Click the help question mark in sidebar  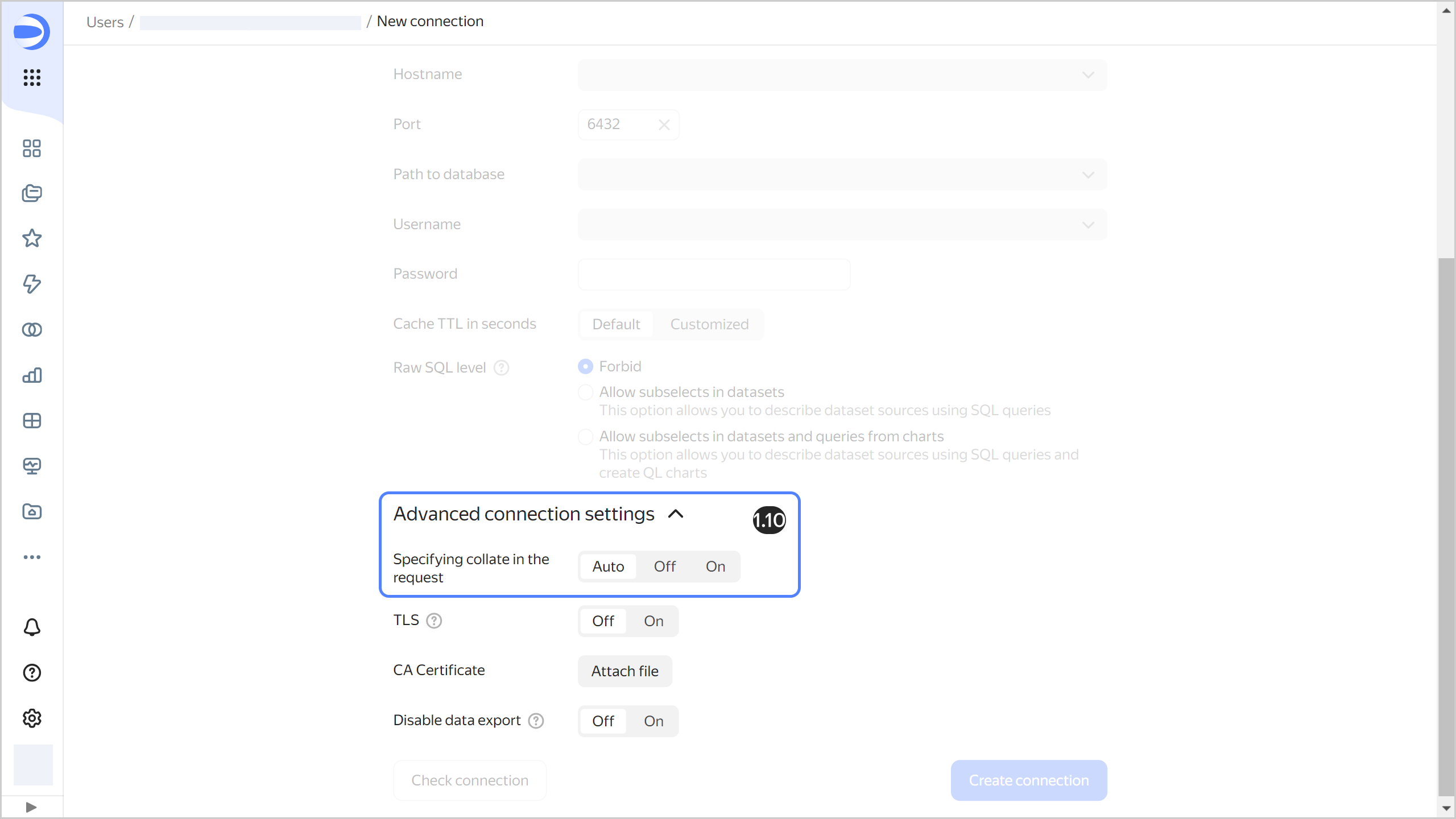click(x=32, y=673)
